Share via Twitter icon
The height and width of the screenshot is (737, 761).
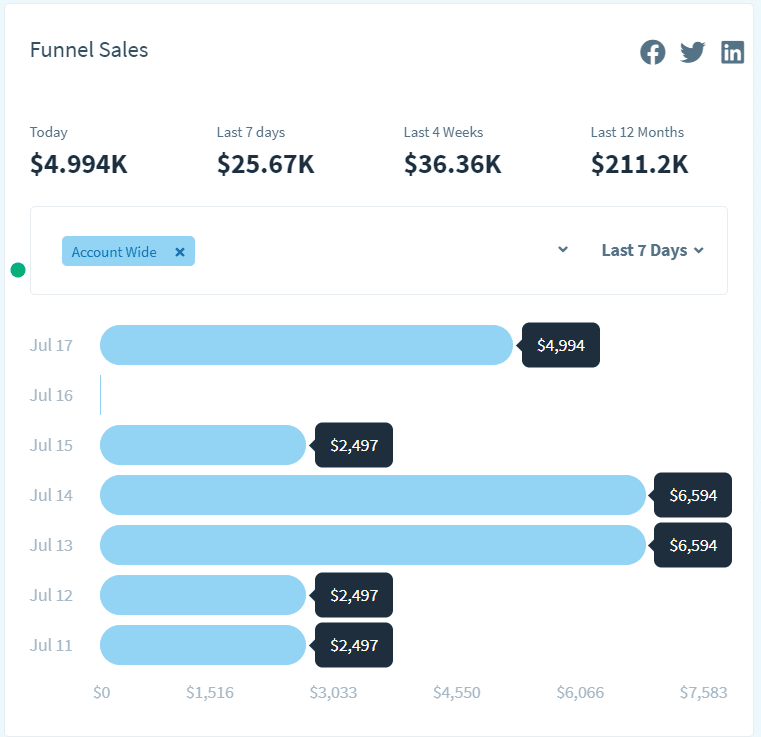(693, 52)
